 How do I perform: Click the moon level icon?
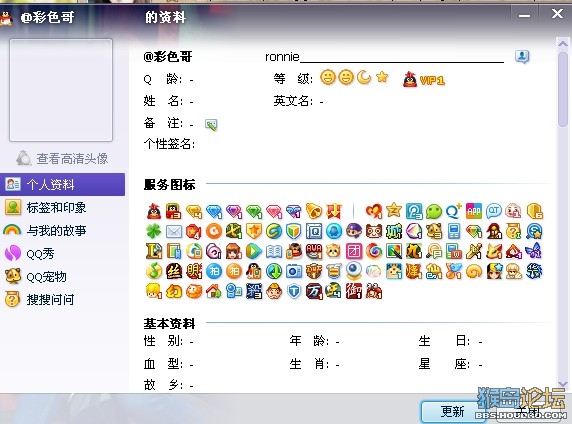(x=364, y=77)
